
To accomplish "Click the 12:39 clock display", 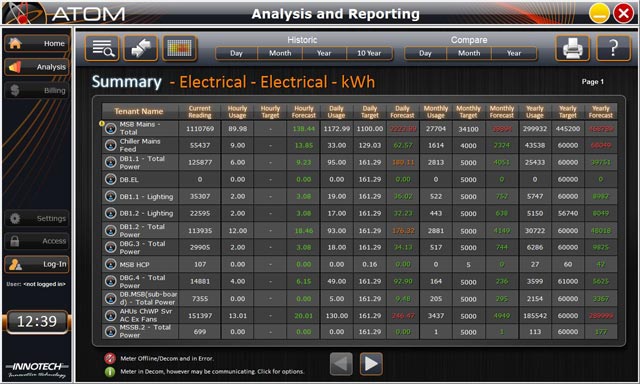I will [x=37, y=322].
